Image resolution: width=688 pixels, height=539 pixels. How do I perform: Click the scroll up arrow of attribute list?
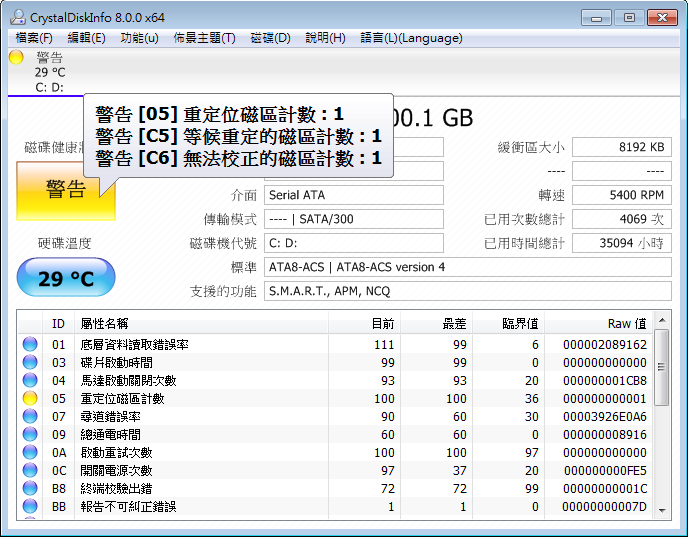pyautogui.click(x=662, y=320)
